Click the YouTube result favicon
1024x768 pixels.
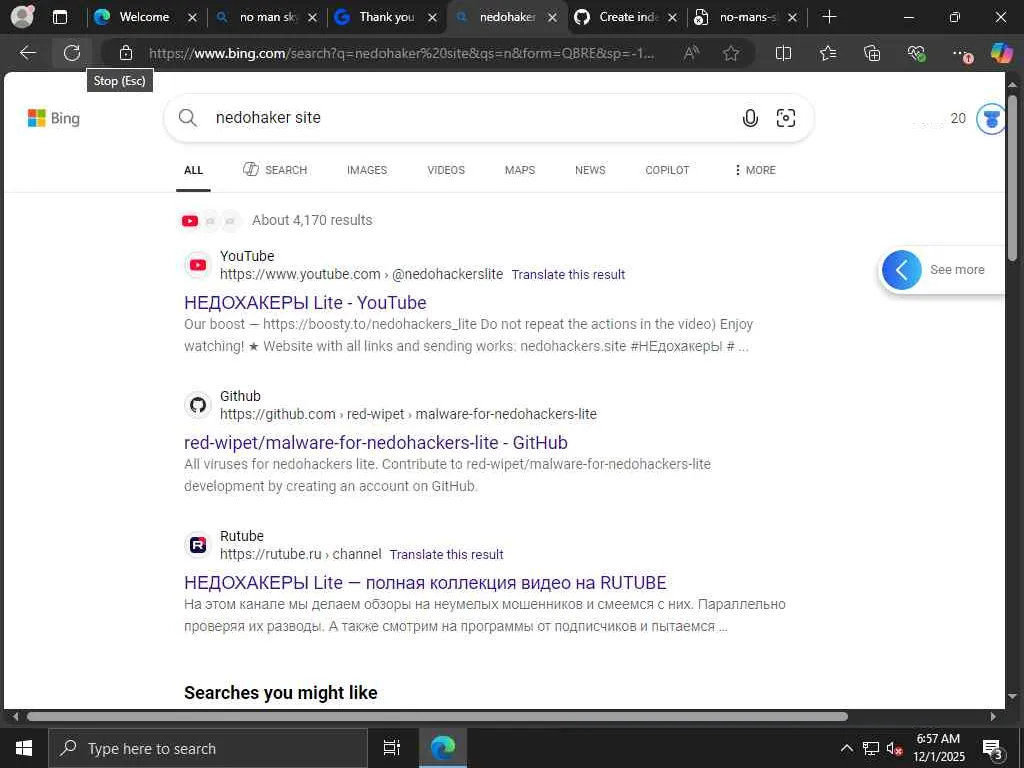pyautogui.click(x=198, y=265)
